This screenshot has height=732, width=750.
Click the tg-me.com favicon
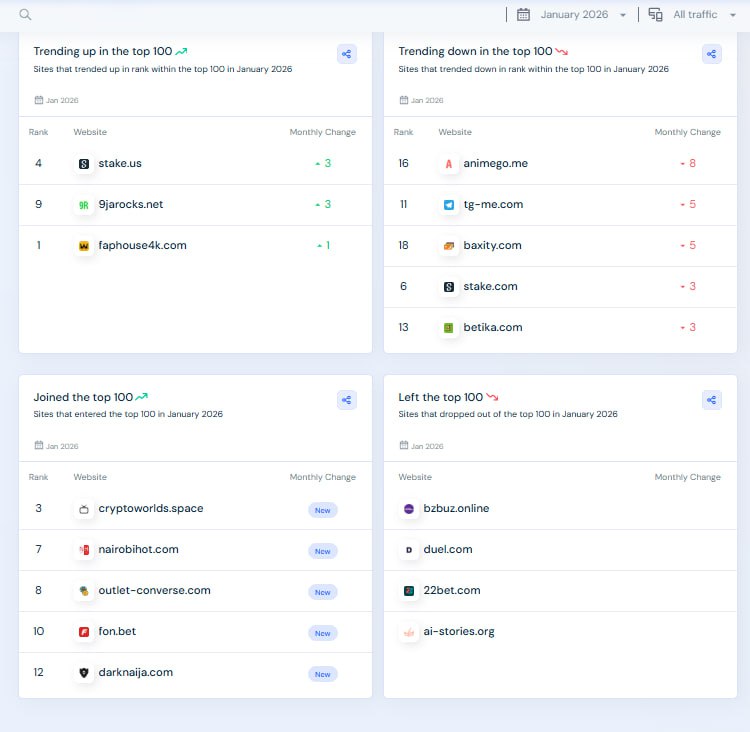449,204
